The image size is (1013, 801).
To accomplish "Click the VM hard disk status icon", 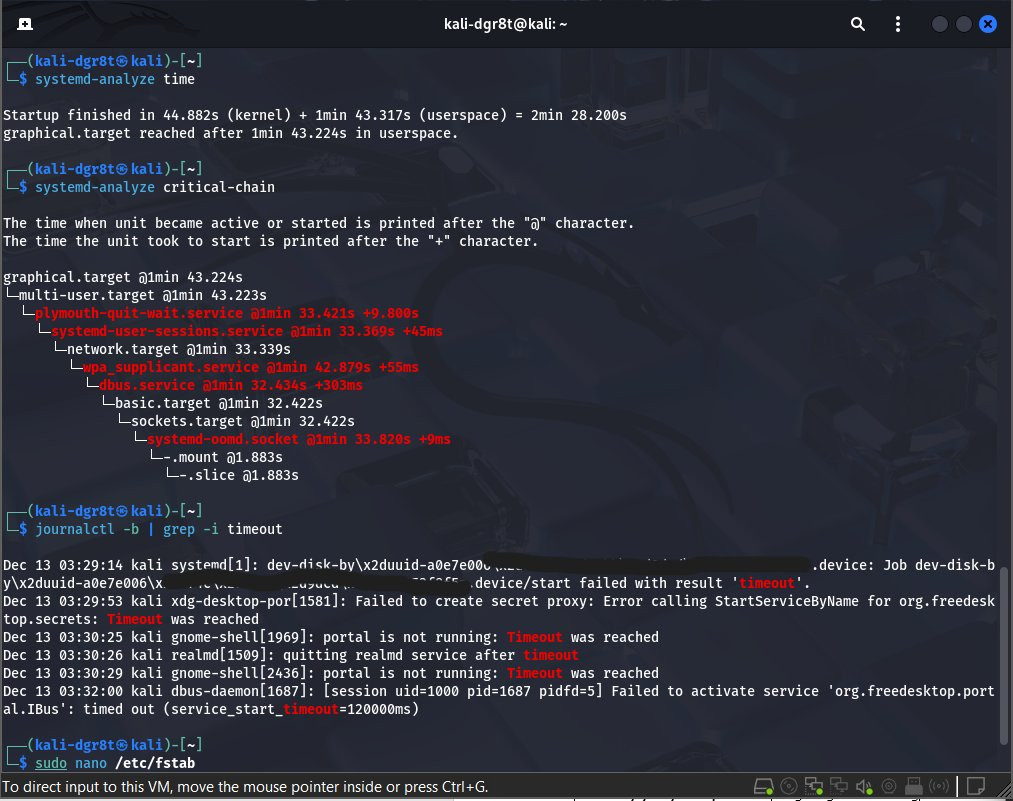I will (764, 786).
